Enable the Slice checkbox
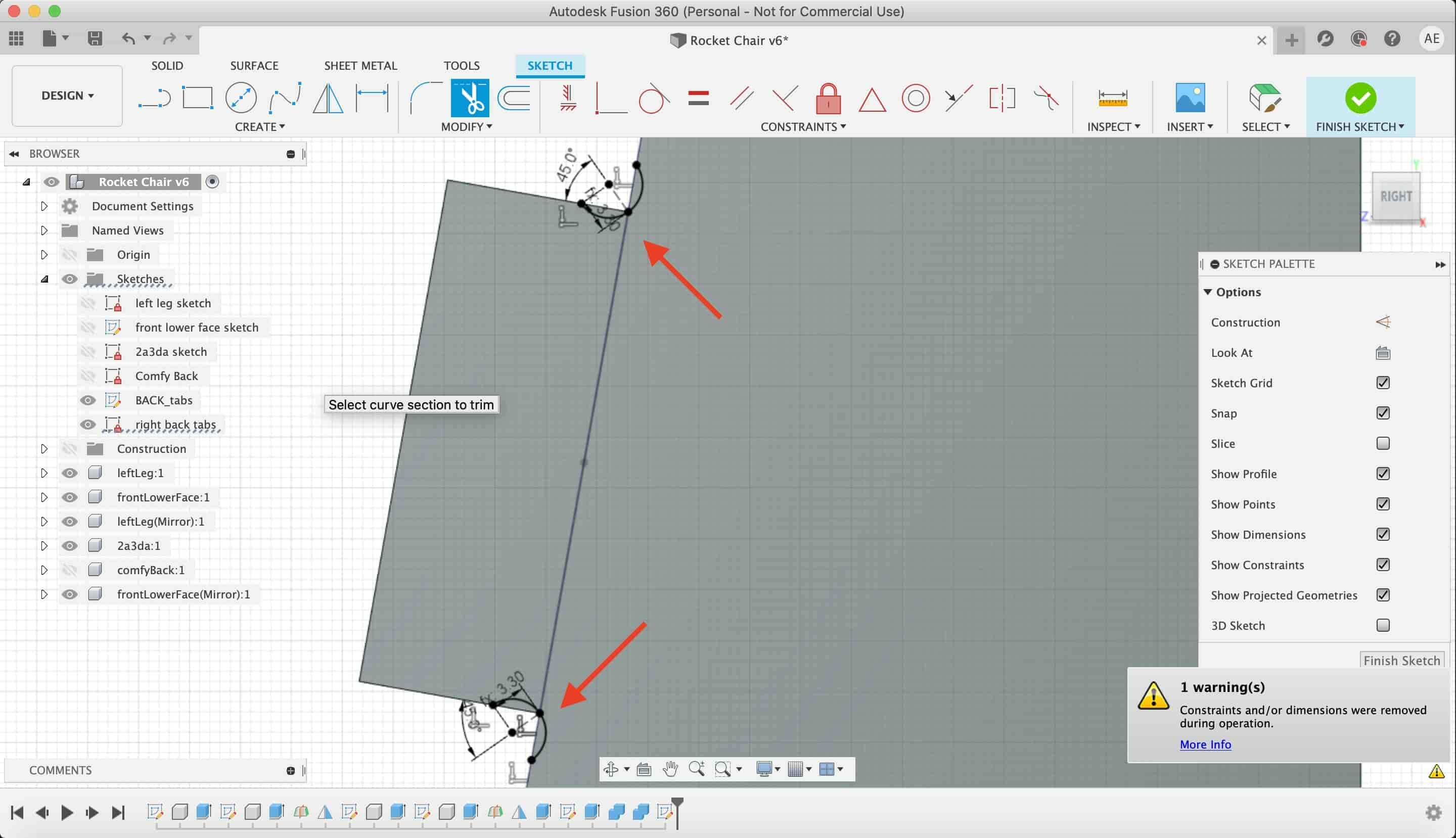 tap(1382, 443)
